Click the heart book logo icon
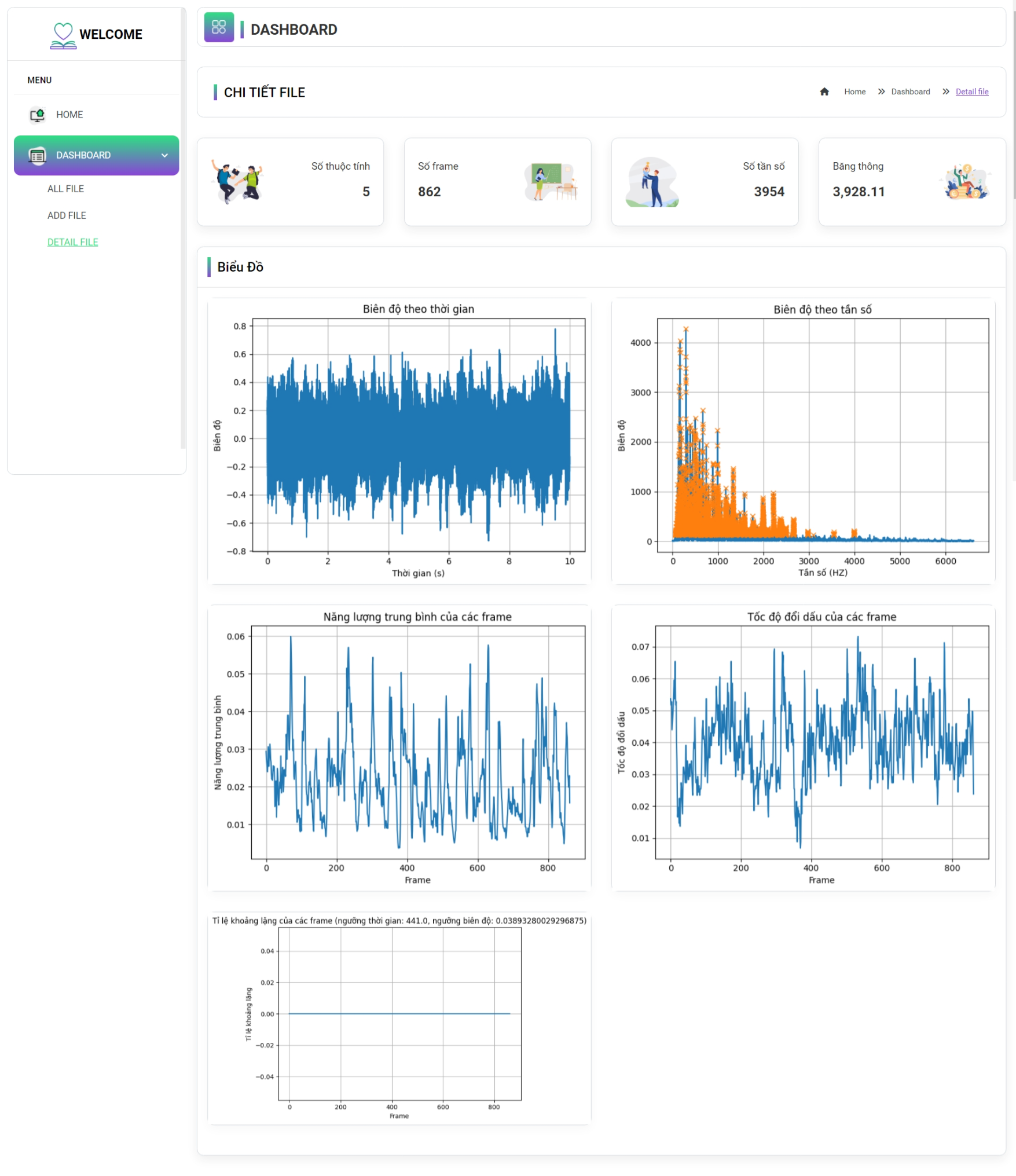The height and width of the screenshot is (1176, 1016). (63, 35)
